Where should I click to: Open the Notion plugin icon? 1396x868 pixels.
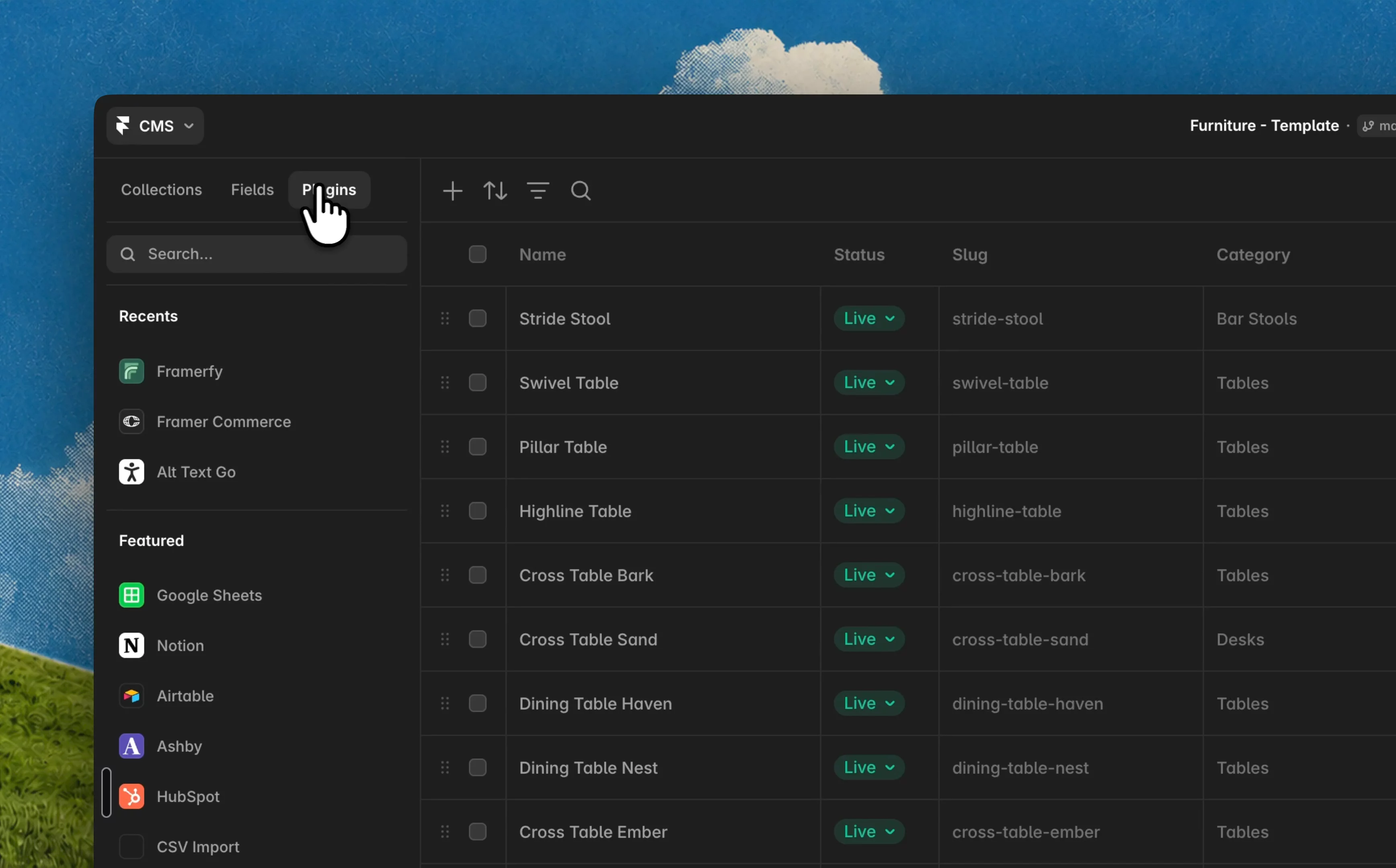(x=131, y=646)
